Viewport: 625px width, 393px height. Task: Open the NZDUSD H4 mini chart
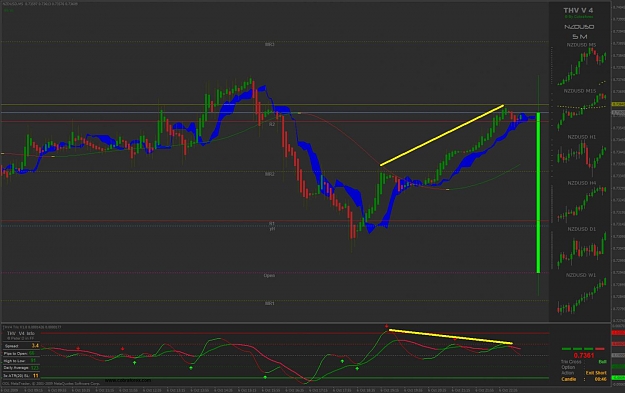(581, 203)
